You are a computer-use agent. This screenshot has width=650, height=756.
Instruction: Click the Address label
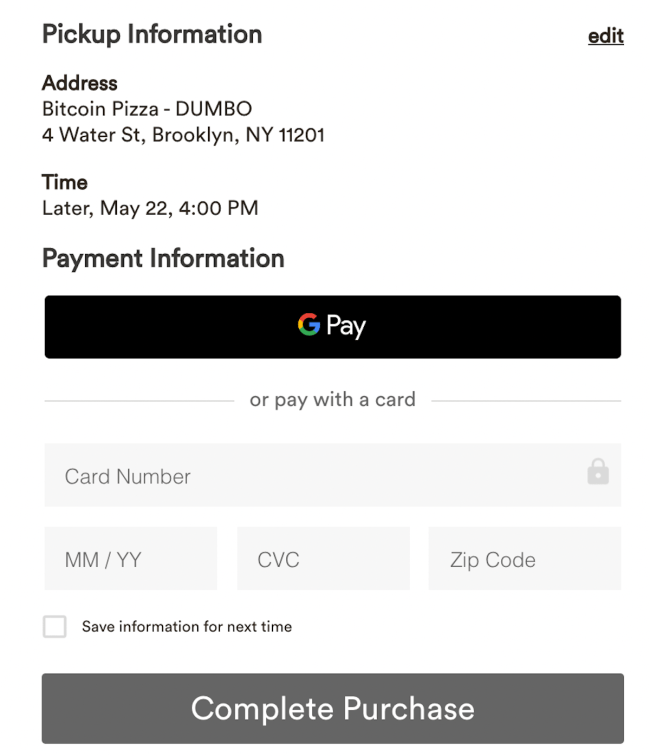coord(79,83)
